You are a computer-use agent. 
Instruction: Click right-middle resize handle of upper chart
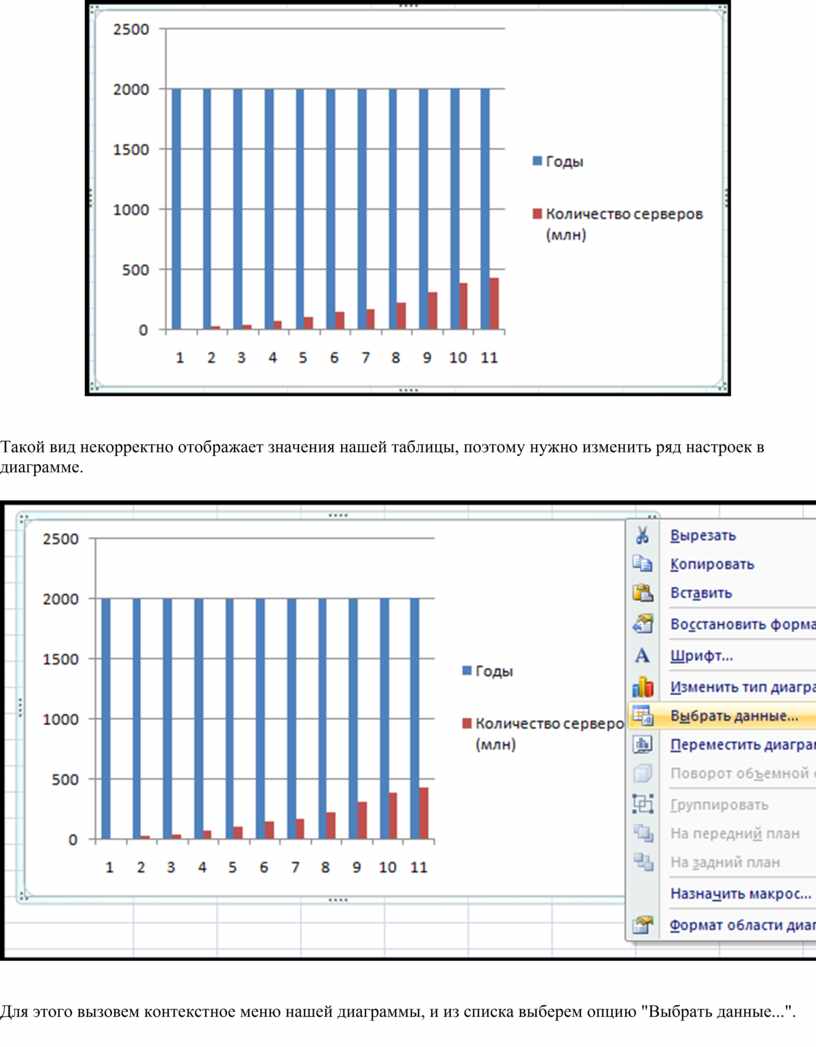[x=726, y=198]
